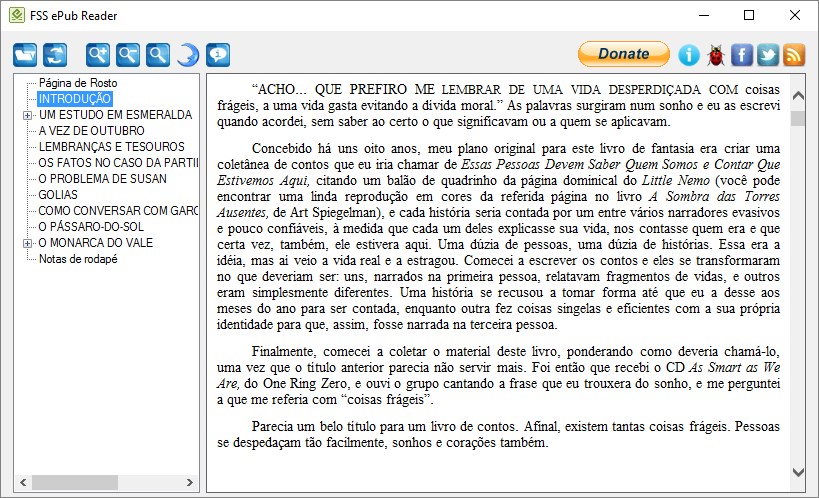819x498 pixels.
Task: Open Notas de rodapé entry
Action: coord(78,259)
